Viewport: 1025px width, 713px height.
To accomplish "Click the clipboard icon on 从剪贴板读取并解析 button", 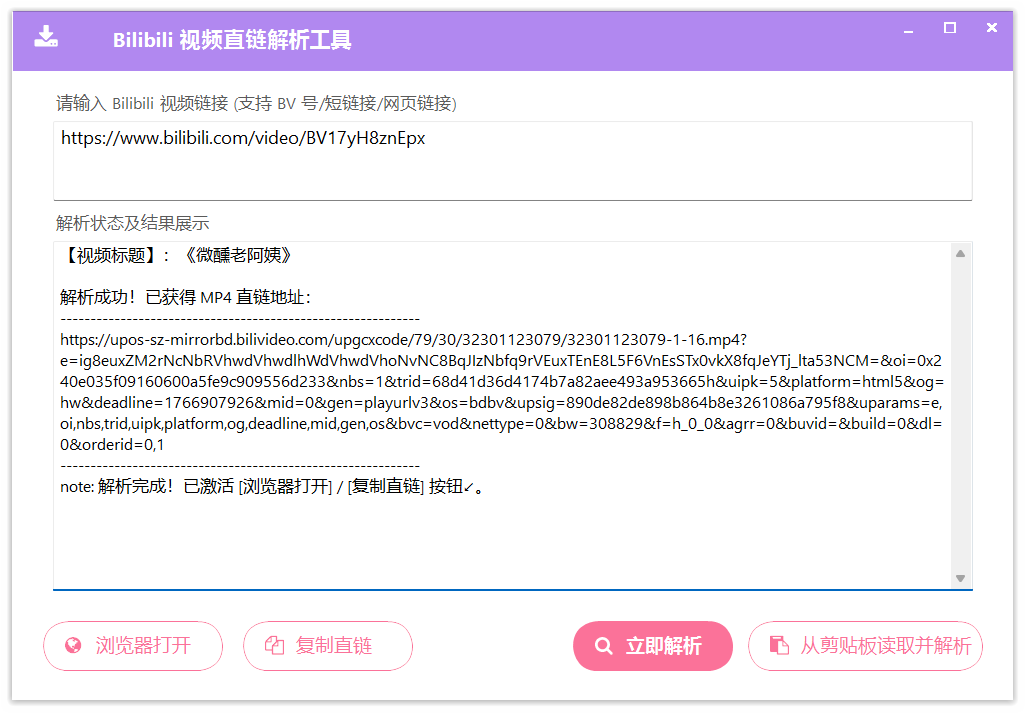I will pos(778,646).
